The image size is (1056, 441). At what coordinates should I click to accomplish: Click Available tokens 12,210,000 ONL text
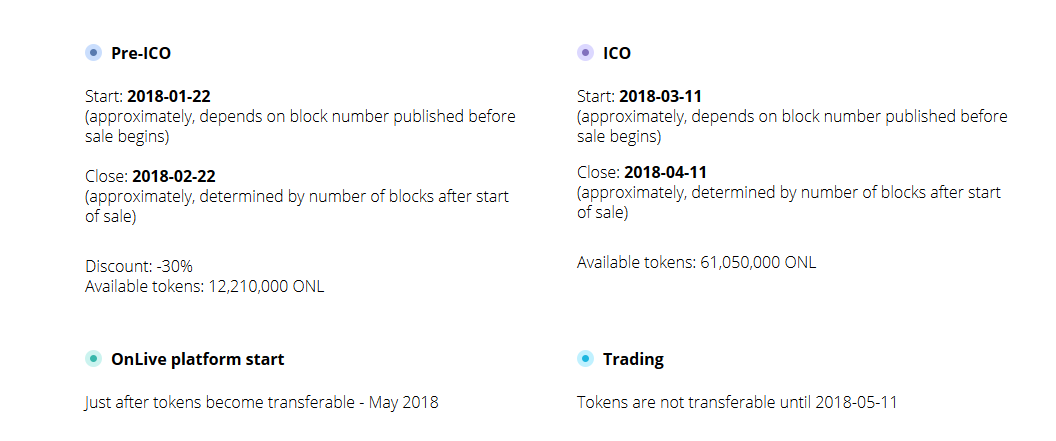(205, 286)
